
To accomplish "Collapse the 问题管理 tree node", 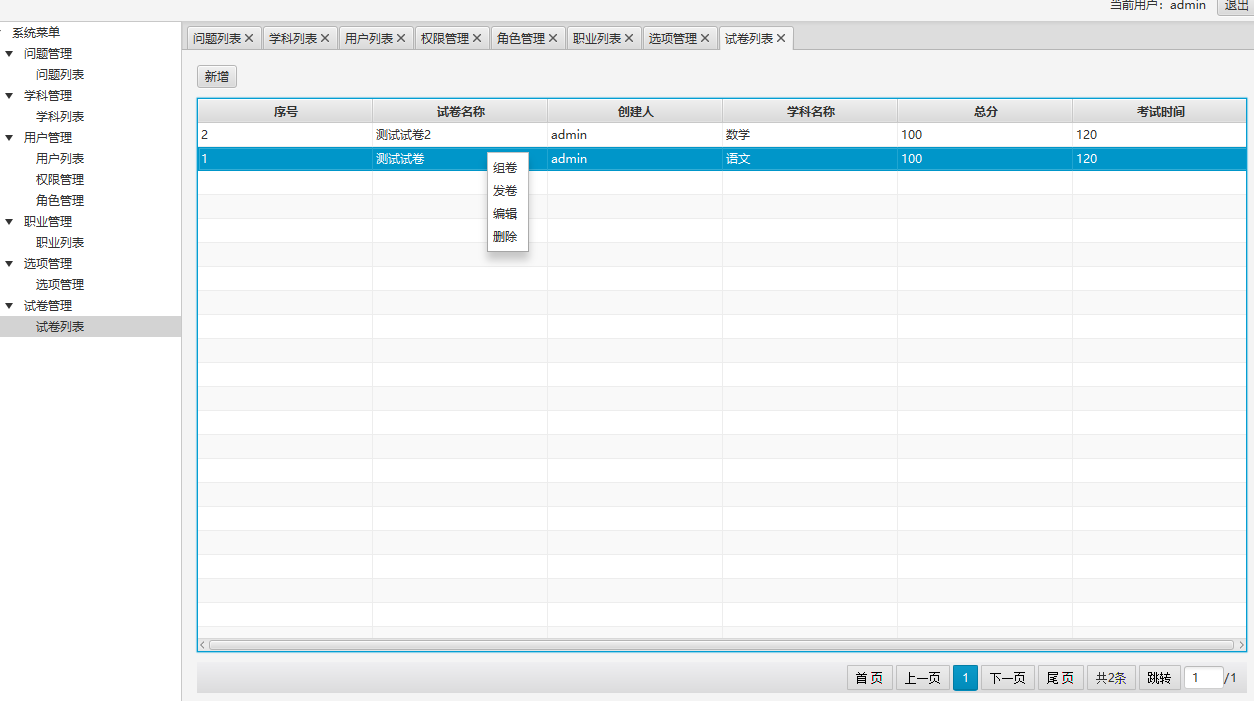I will (x=10, y=54).
